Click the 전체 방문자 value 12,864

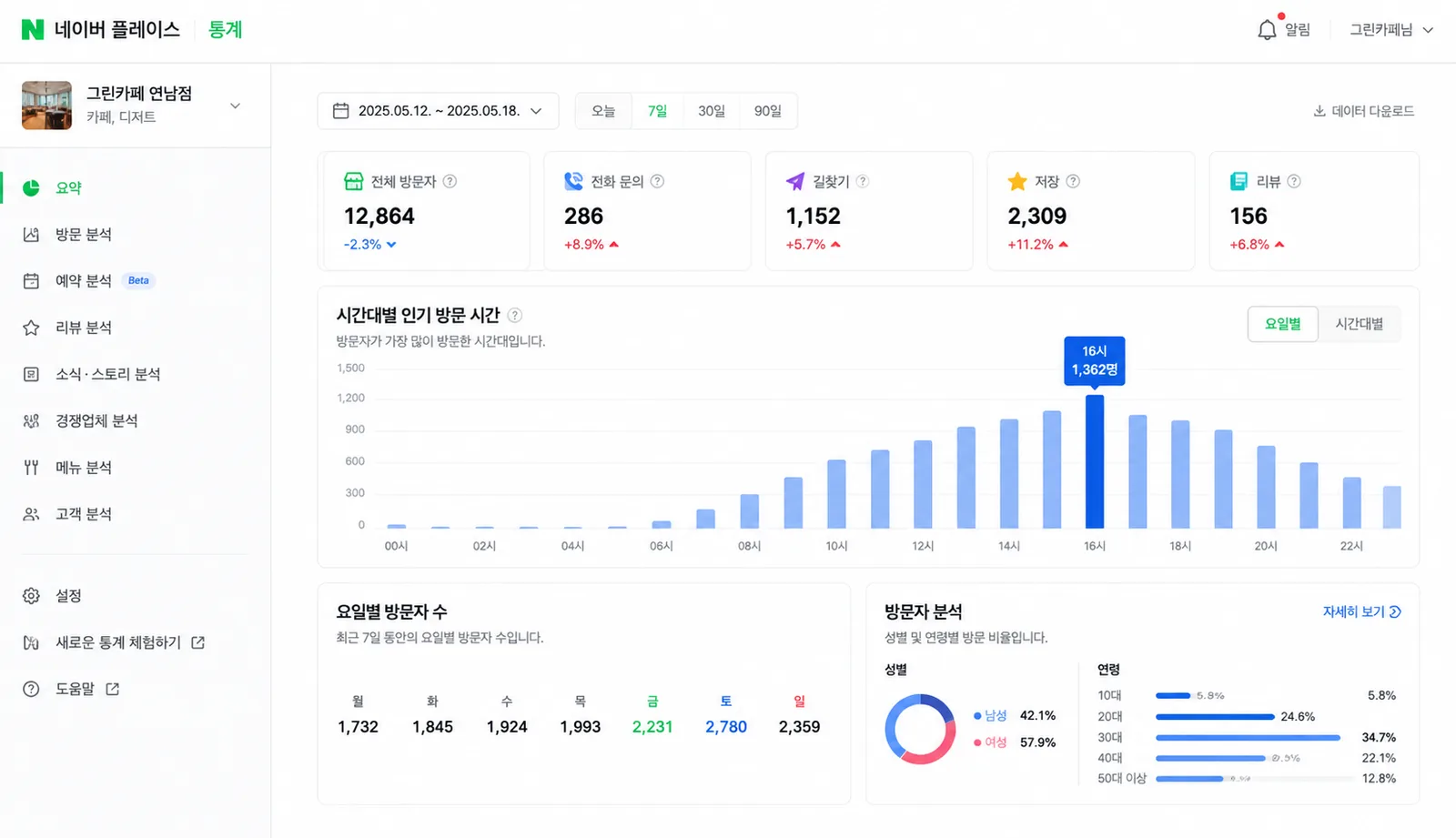click(379, 217)
